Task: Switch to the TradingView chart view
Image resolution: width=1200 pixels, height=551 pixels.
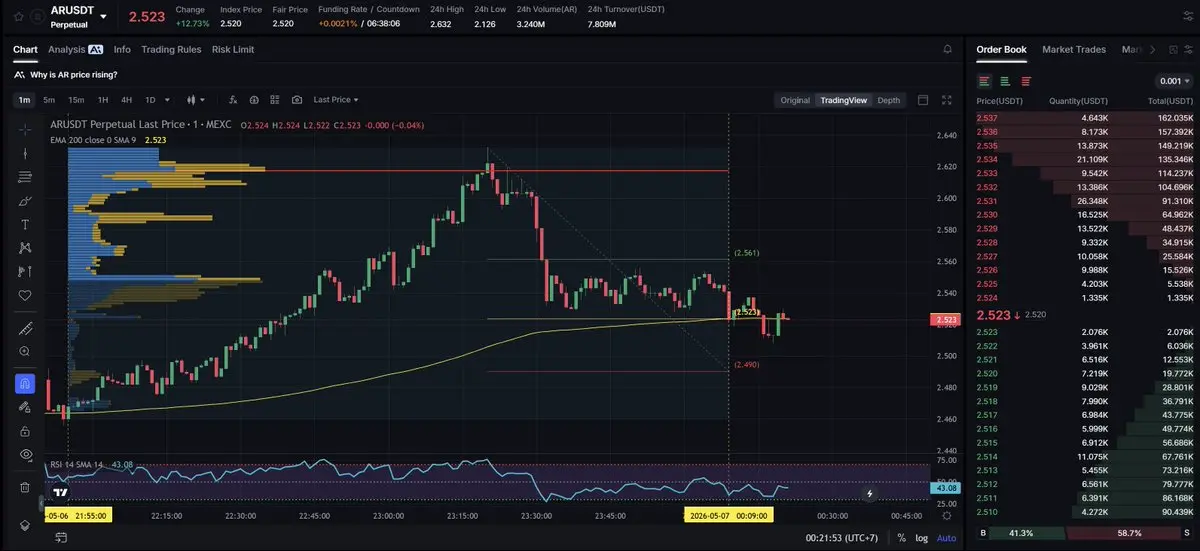Action: click(844, 100)
